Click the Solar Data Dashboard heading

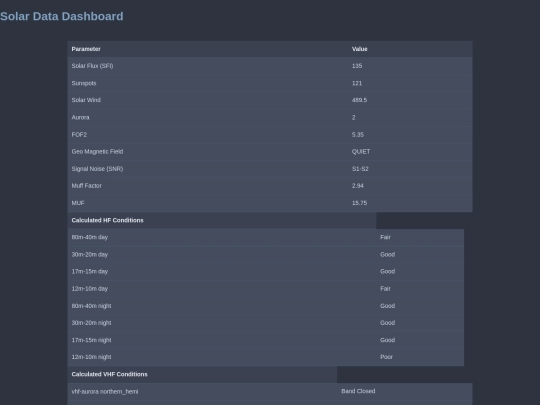[62, 16]
